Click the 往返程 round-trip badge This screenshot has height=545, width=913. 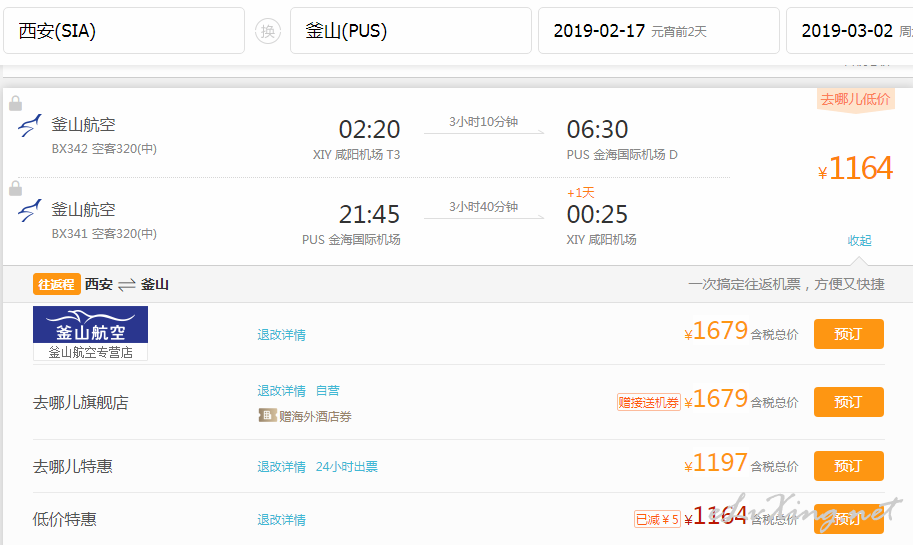tap(56, 284)
